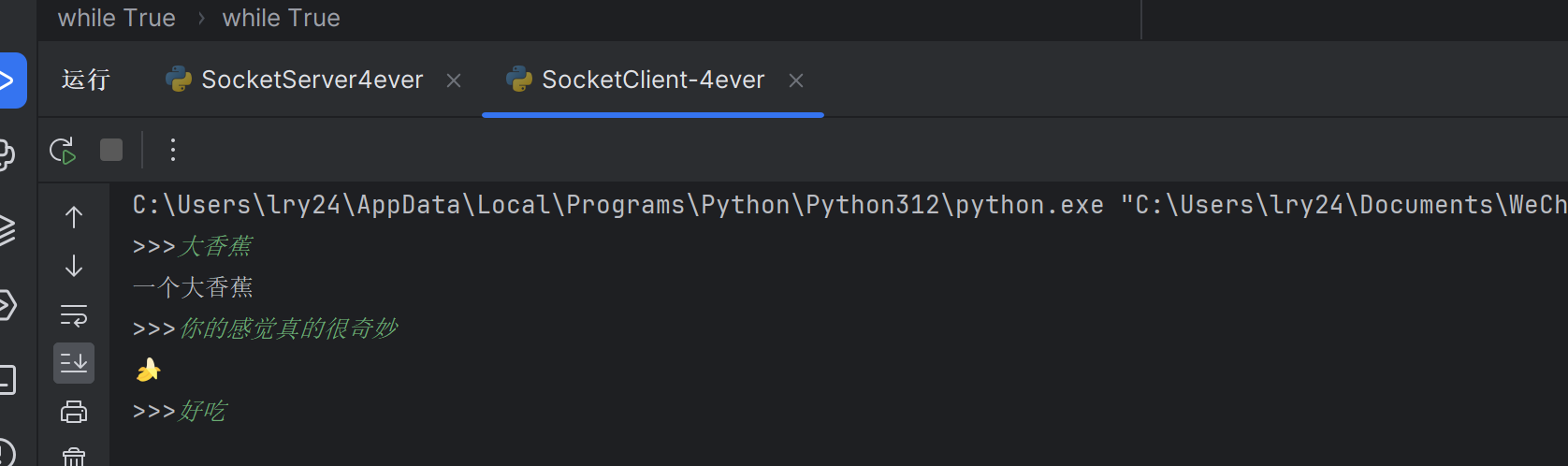Toggle scroll to end of console
Image resolution: width=1568 pixels, height=466 pixels.
click(x=74, y=363)
